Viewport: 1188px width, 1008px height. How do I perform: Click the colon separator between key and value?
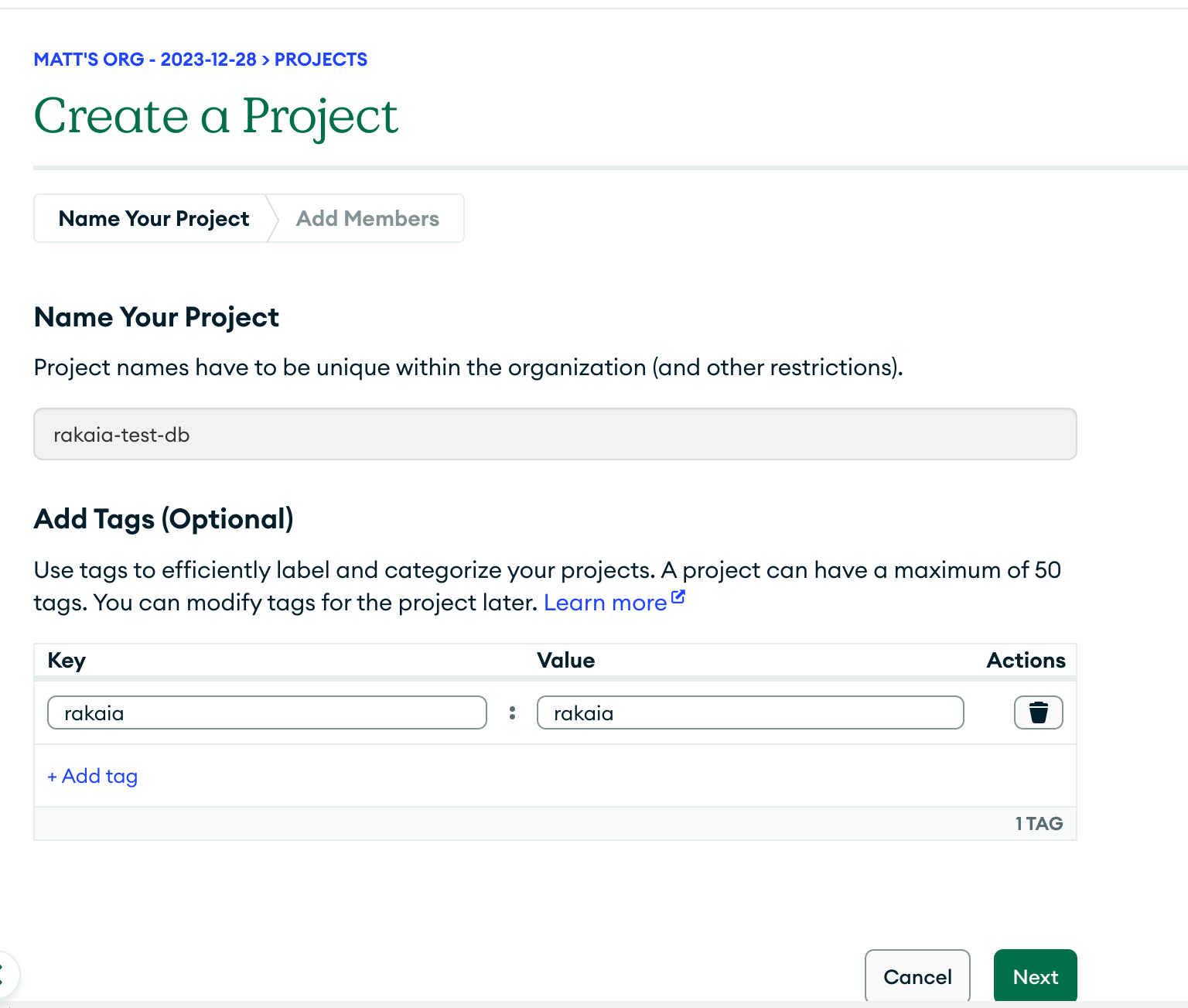point(512,713)
